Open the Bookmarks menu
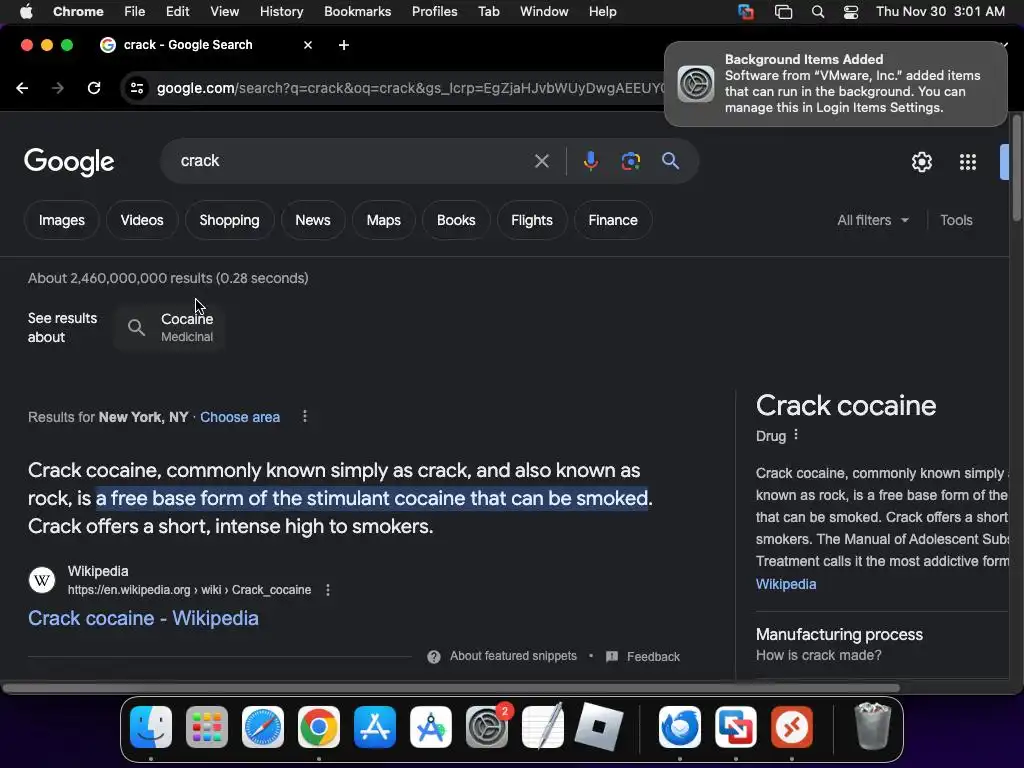The image size is (1024, 768). 357,12
